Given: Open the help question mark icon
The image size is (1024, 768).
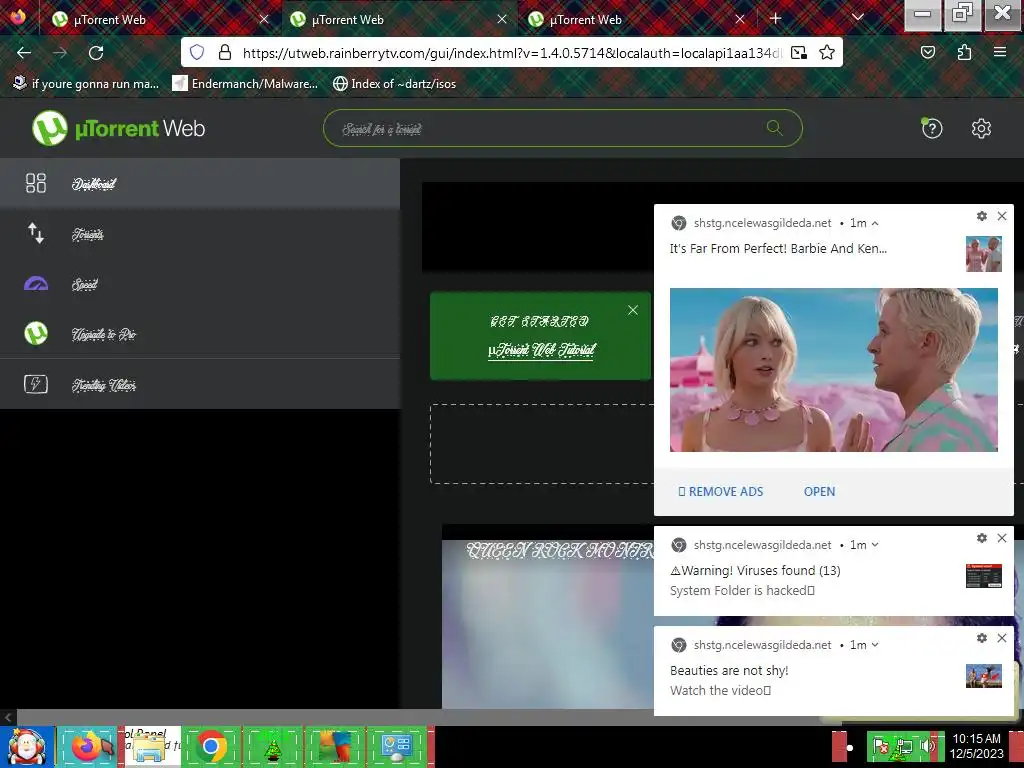Looking at the screenshot, I should [x=931, y=129].
